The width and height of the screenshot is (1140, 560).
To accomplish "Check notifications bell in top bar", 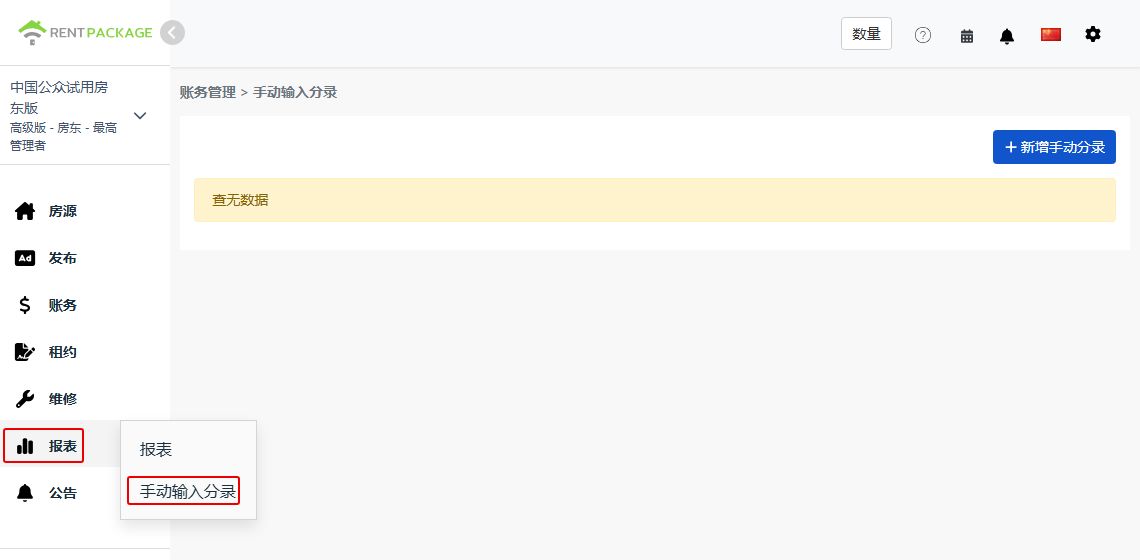I will pyautogui.click(x=1007, y=36).
